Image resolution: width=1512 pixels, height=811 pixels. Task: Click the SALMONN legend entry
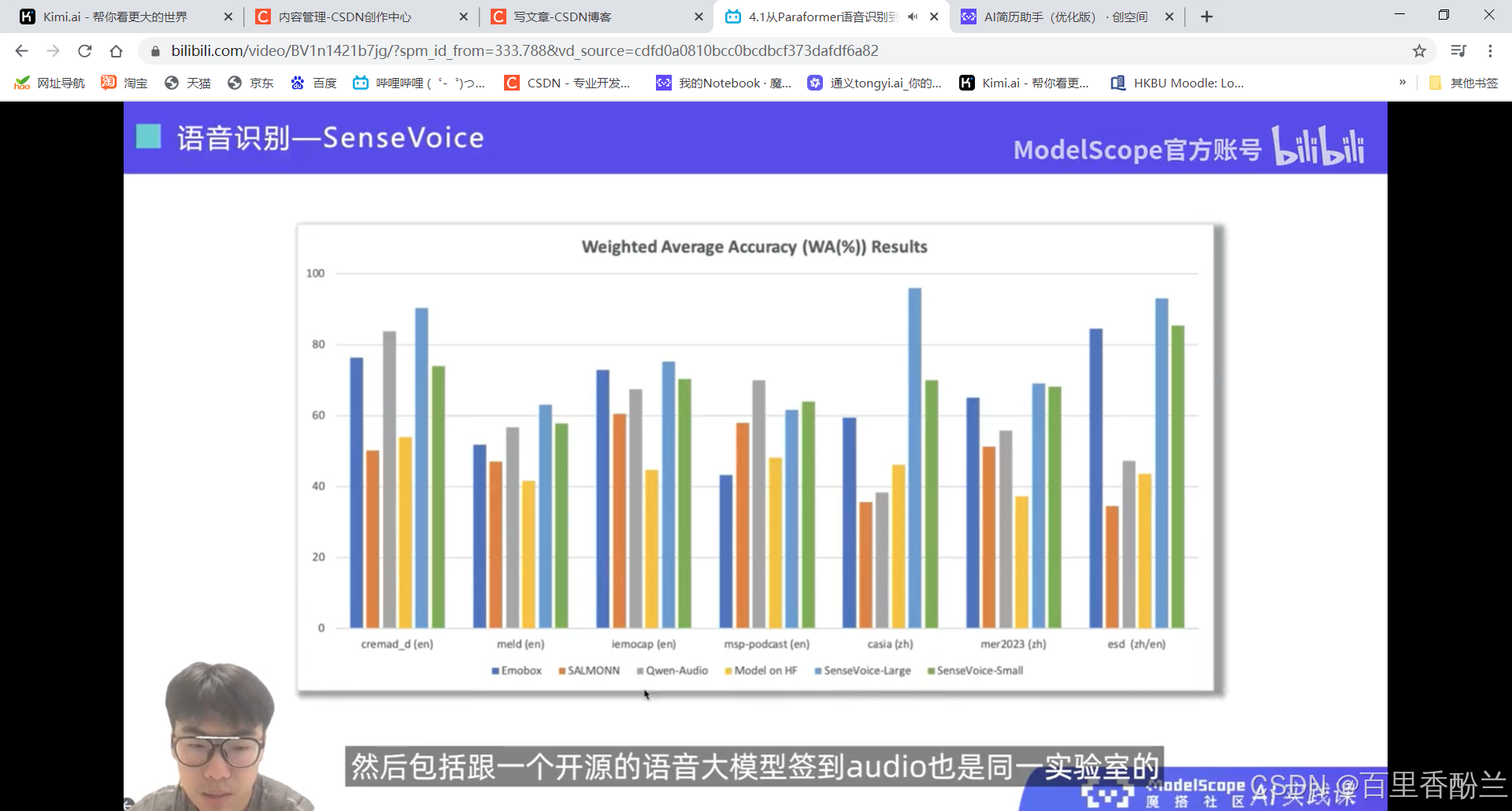589,671
